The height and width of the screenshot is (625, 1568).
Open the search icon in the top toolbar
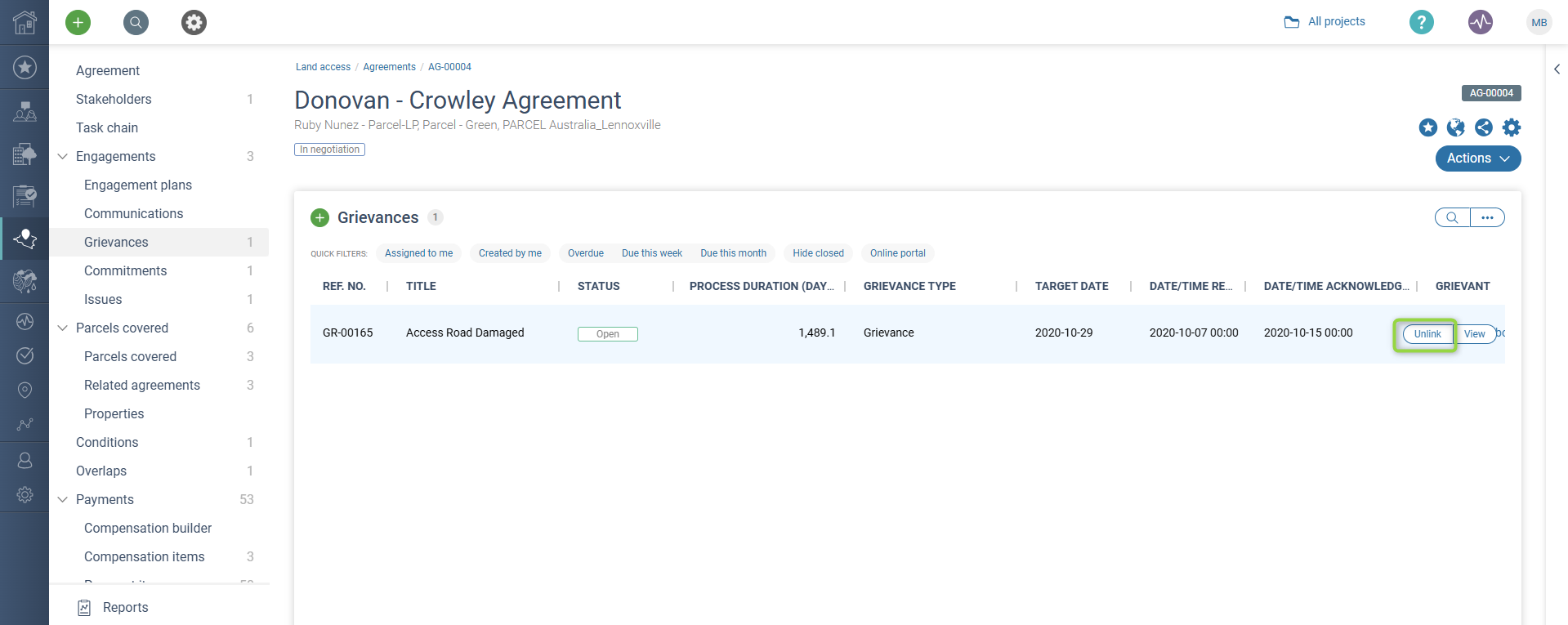(x=136, y=22)
